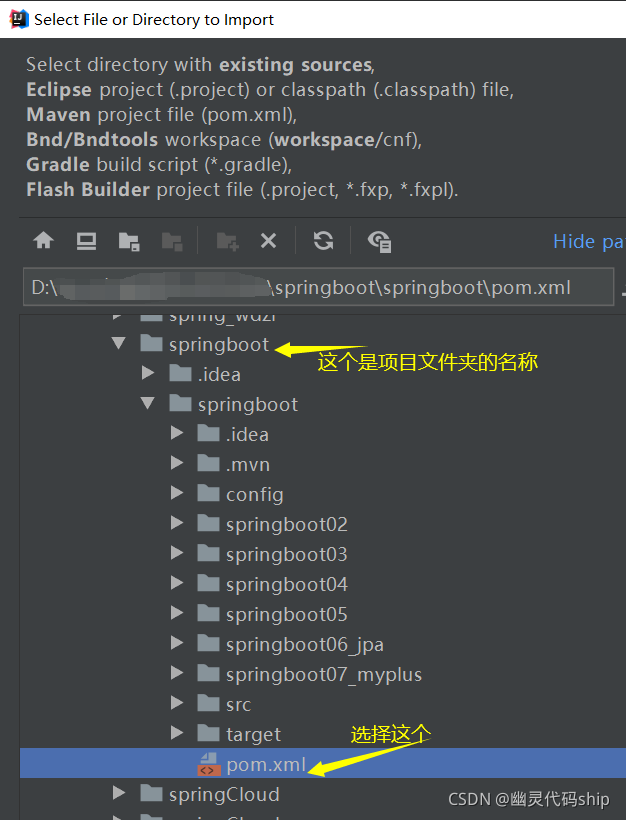Select the springboot06_jpa folder row

pos(323,644)
